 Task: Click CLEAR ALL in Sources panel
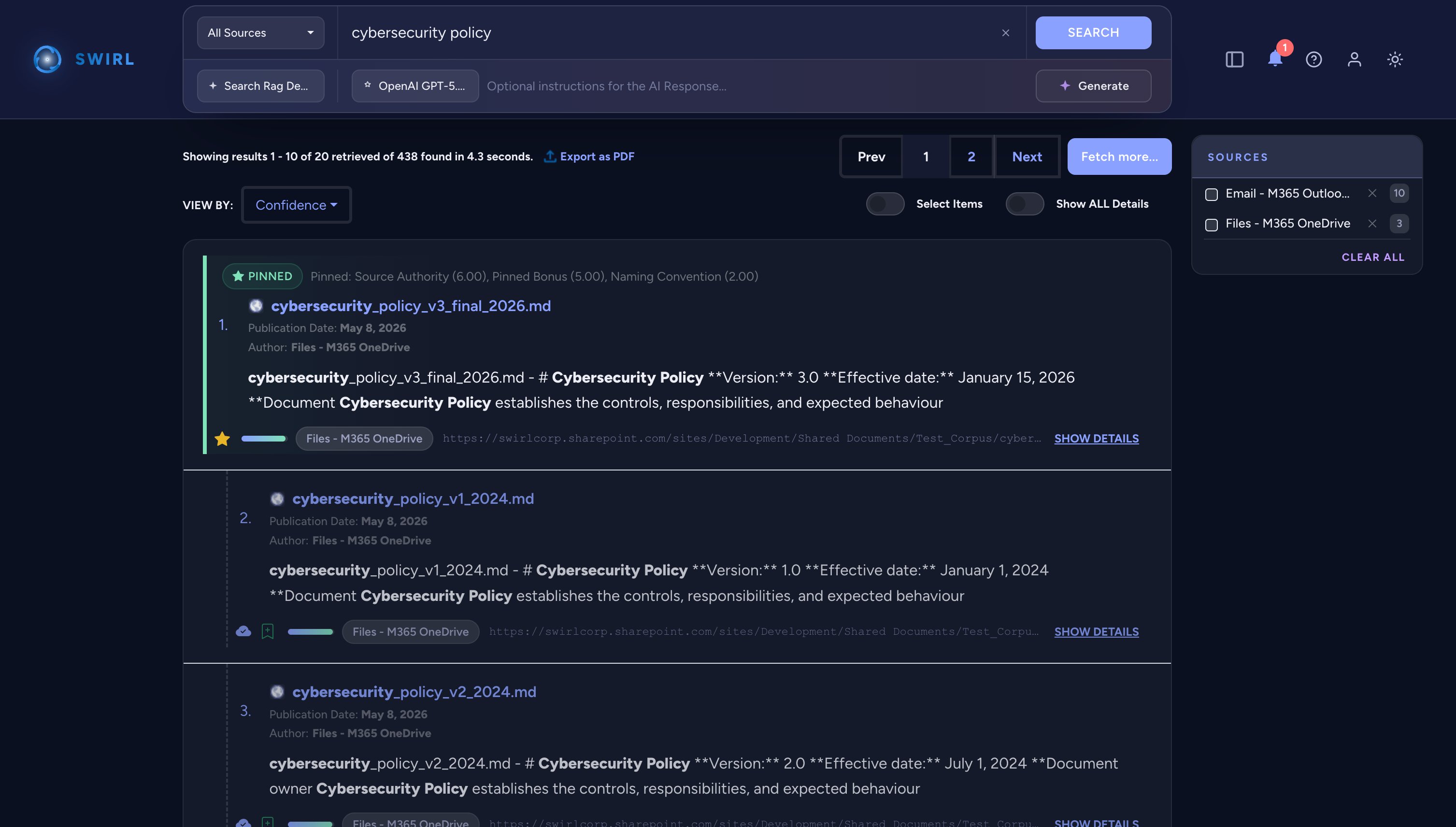[1372, 257]
